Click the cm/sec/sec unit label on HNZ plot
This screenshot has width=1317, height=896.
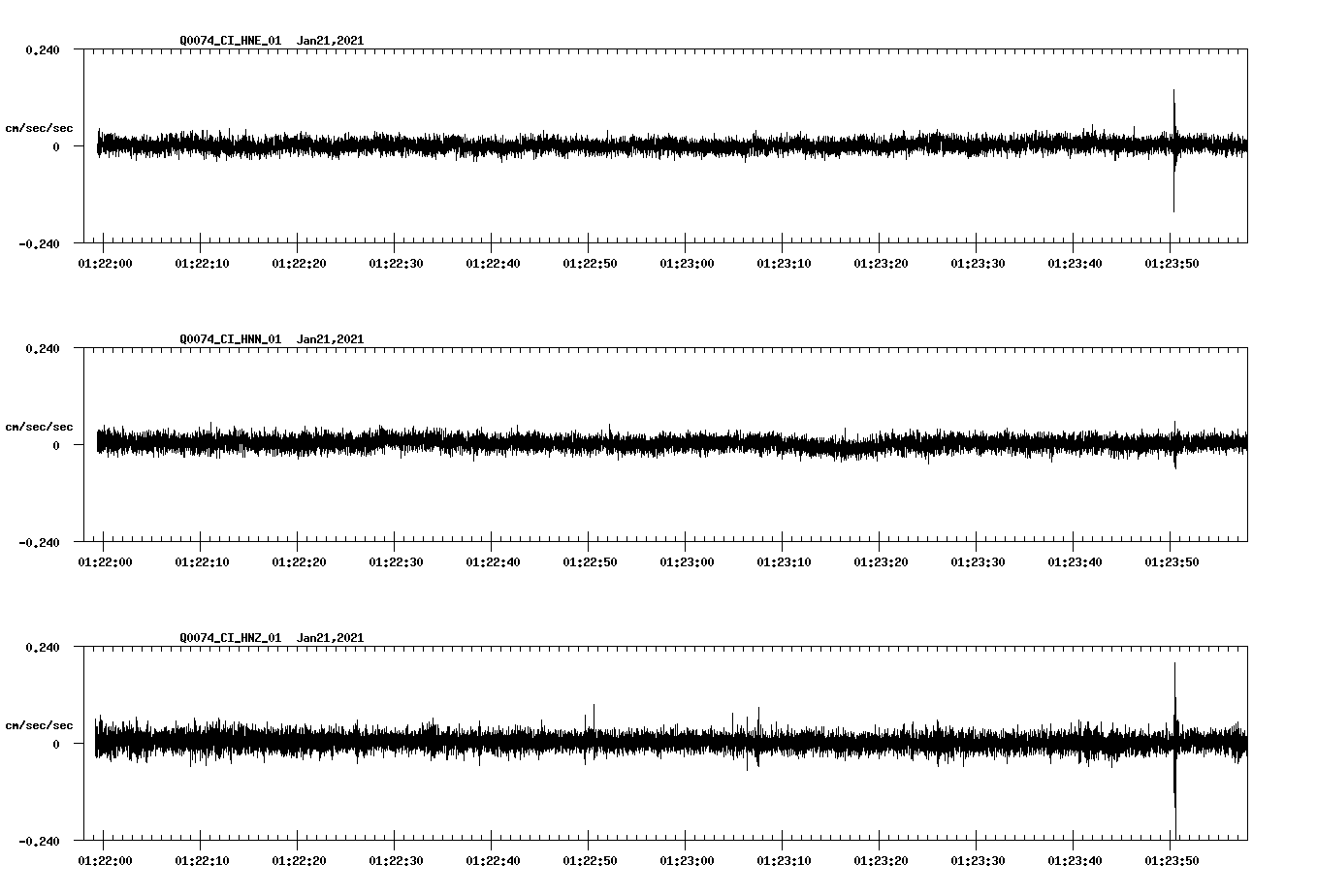pyautogui.click(x=39, y=724)
